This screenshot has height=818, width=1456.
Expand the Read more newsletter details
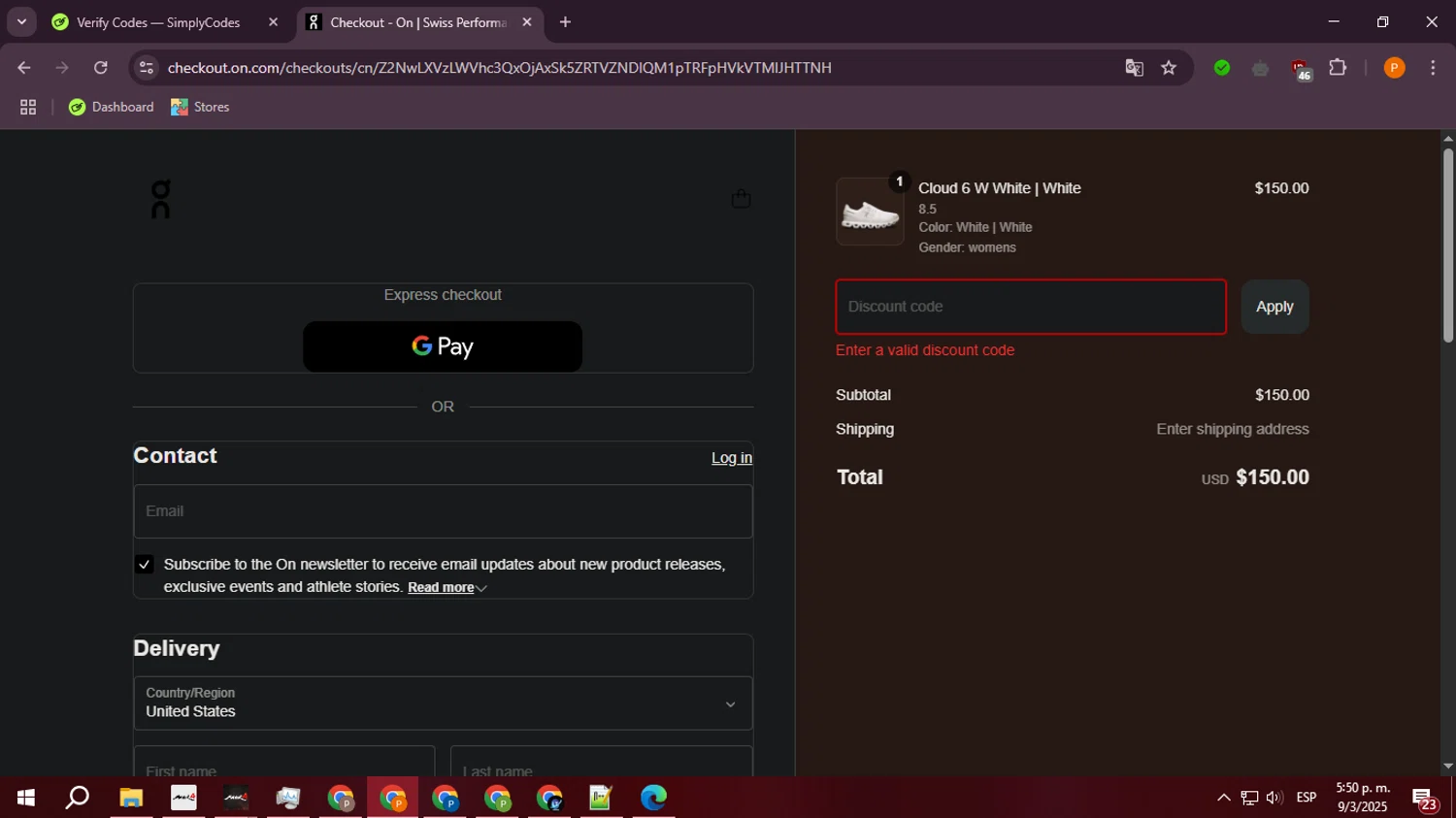(447, 588)
